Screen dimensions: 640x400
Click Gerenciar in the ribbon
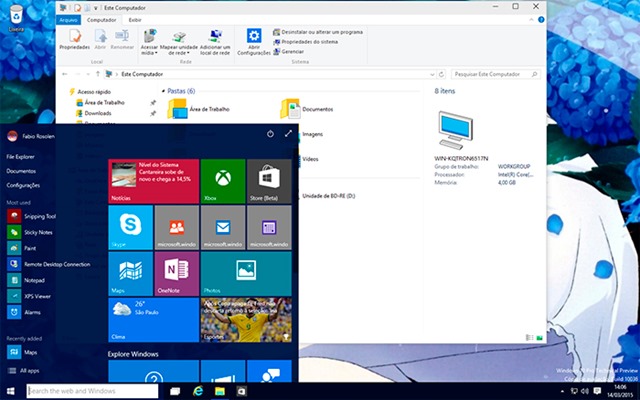click(x=289, y=51)
